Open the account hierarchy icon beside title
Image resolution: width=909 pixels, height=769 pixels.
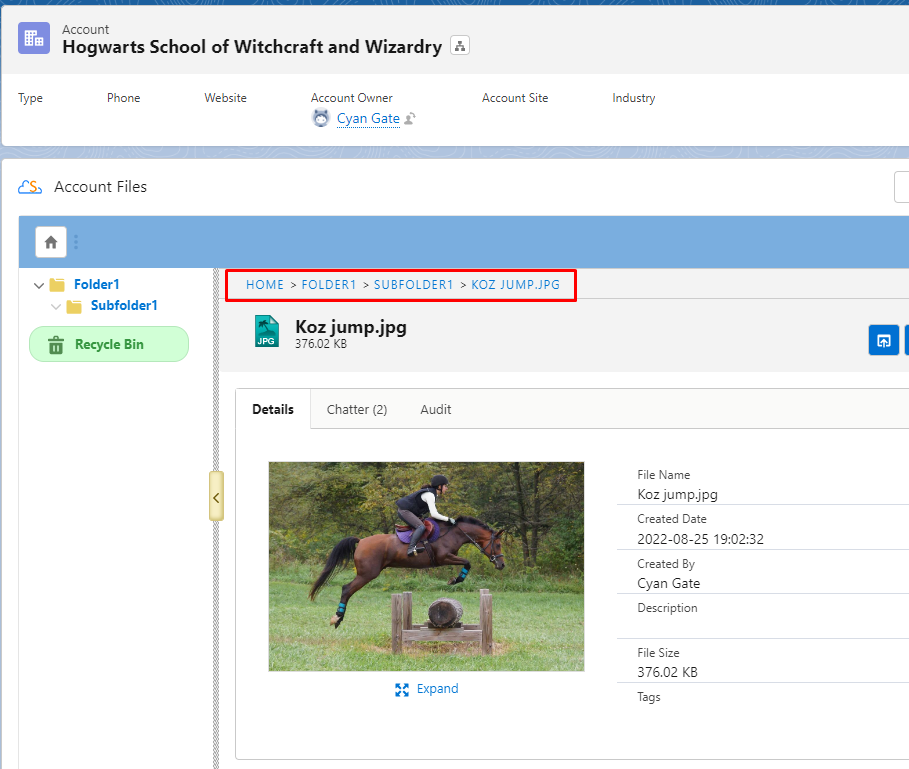pos(460,46)
